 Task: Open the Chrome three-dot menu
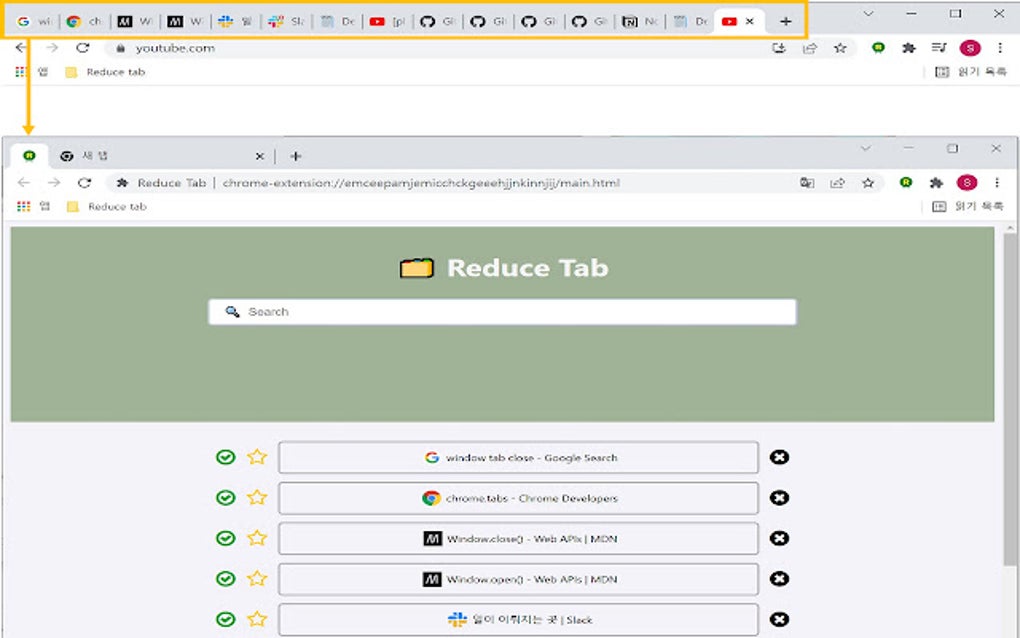[x=997, y=183]
